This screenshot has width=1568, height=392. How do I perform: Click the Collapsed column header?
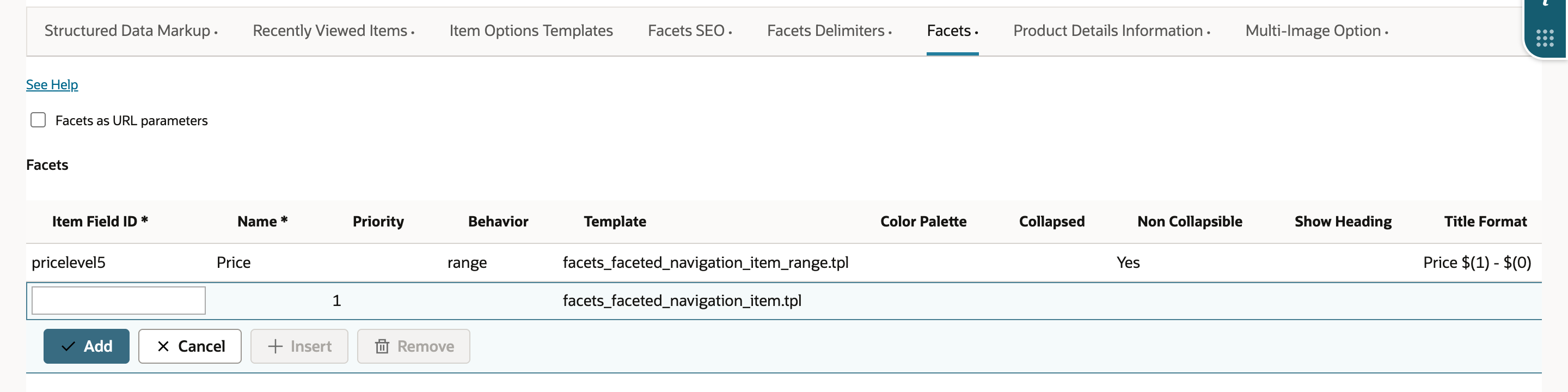pyautogui.click(x=1052, y=222)
